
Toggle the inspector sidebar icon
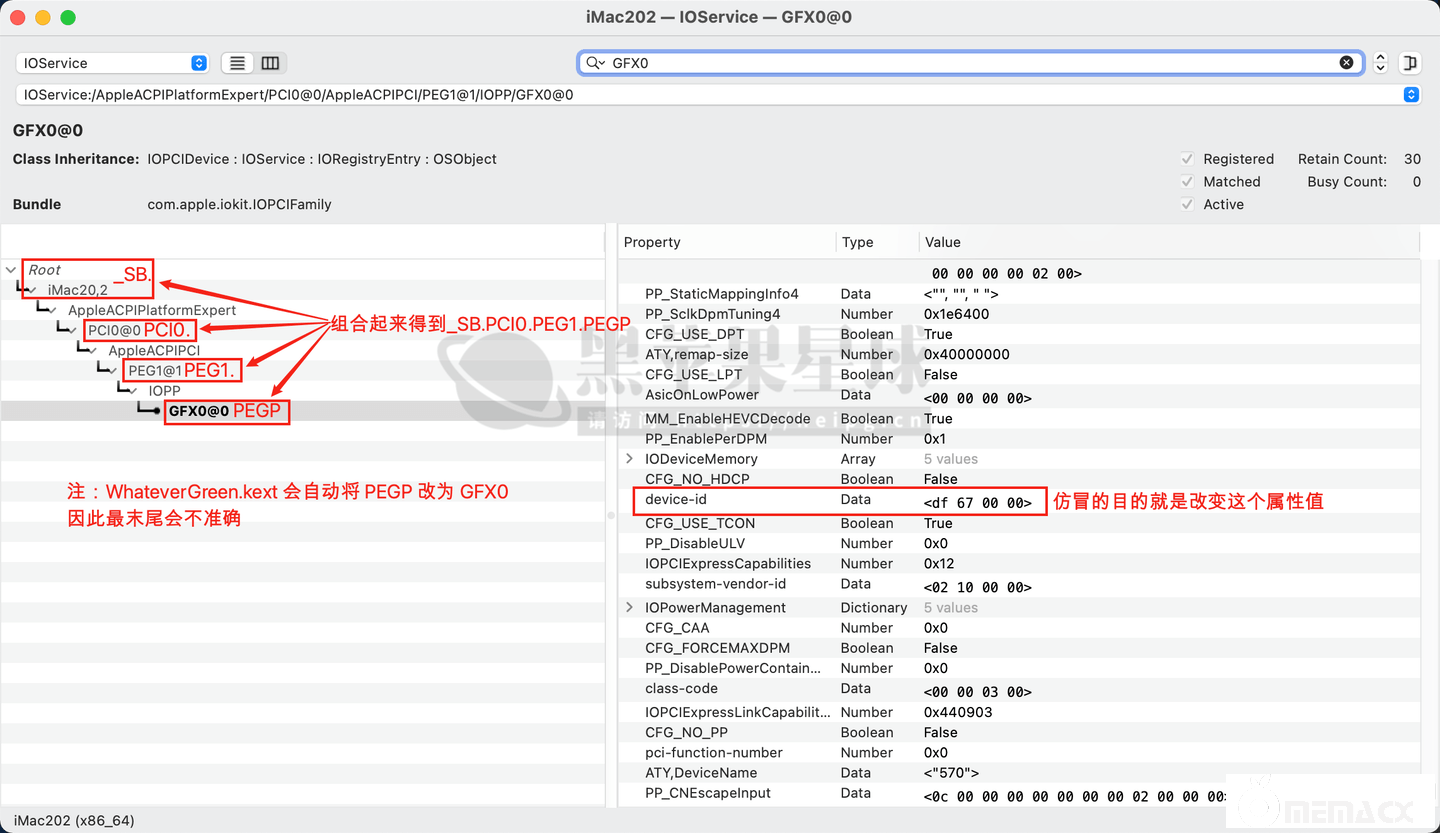coord(1410,63)
